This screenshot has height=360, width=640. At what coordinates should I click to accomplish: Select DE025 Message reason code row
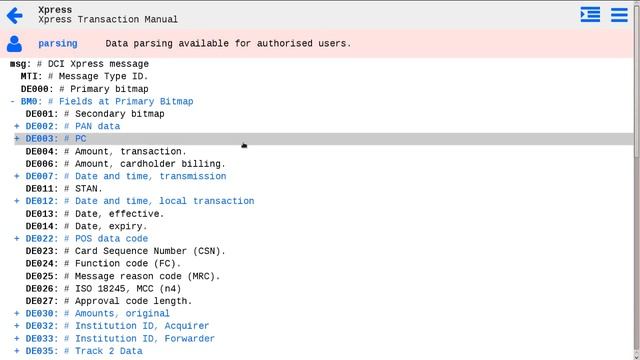[122, 276]
